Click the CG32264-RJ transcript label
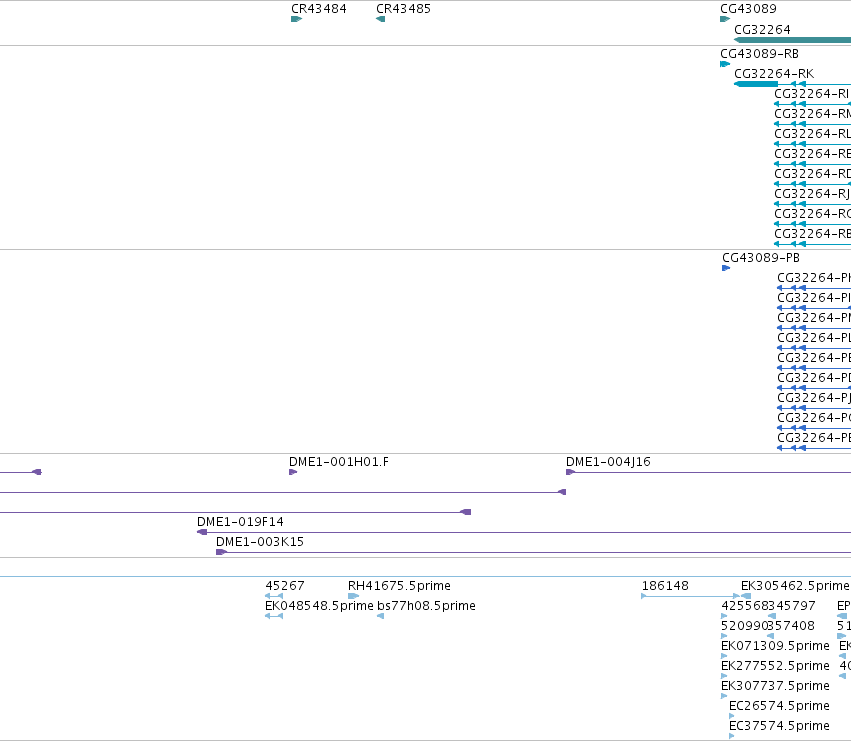Image resolution: width=851 pixels, height=741 pixels. tap(812, 194)
